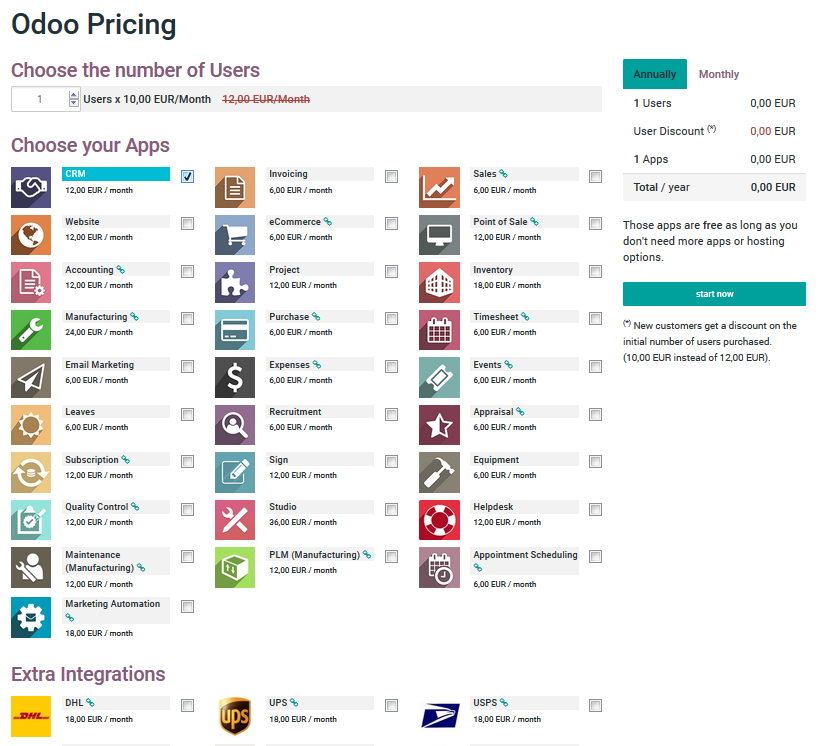The width and height of the screenshot is (818, 746).
Task: Click the Accounting app icon
Action: tap(31, 282)
